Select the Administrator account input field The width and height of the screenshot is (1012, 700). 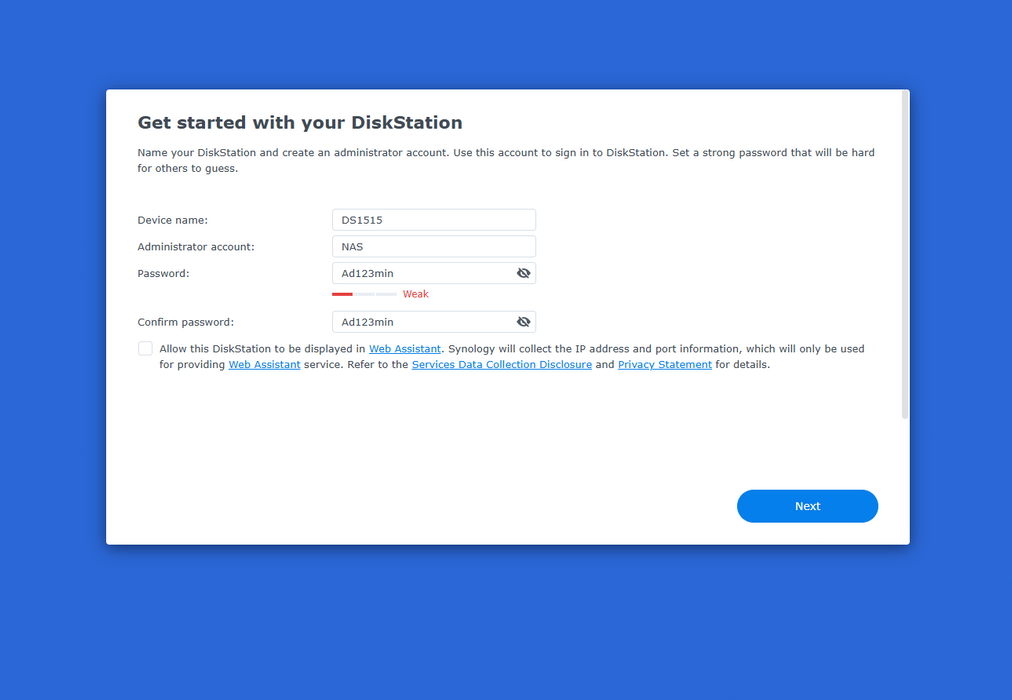[434, 246]
